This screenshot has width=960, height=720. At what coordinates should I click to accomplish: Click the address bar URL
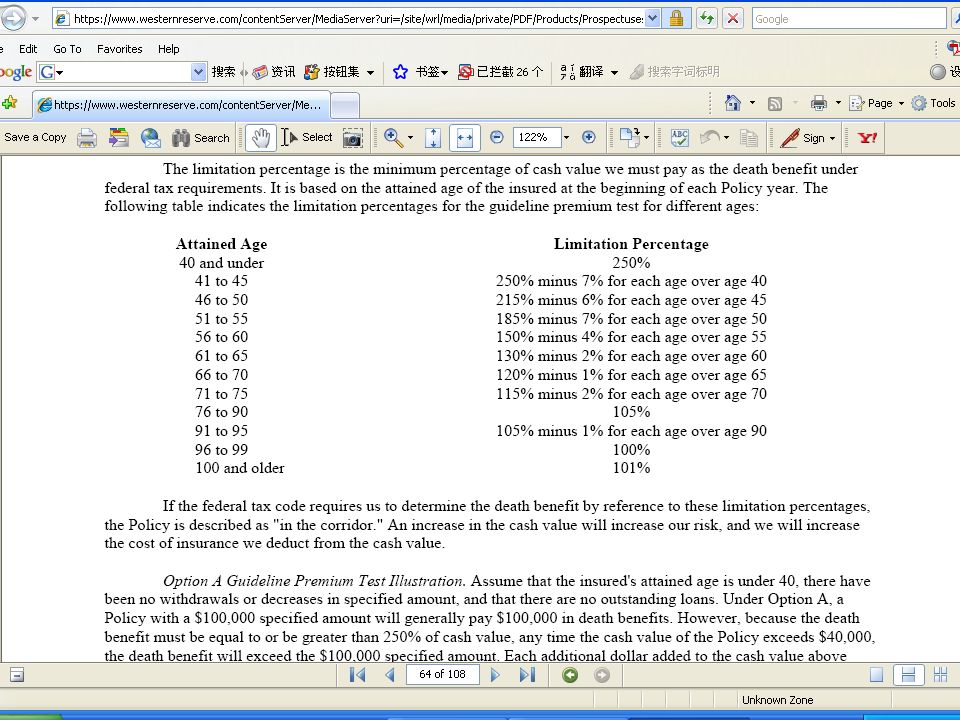pos(358,19)
